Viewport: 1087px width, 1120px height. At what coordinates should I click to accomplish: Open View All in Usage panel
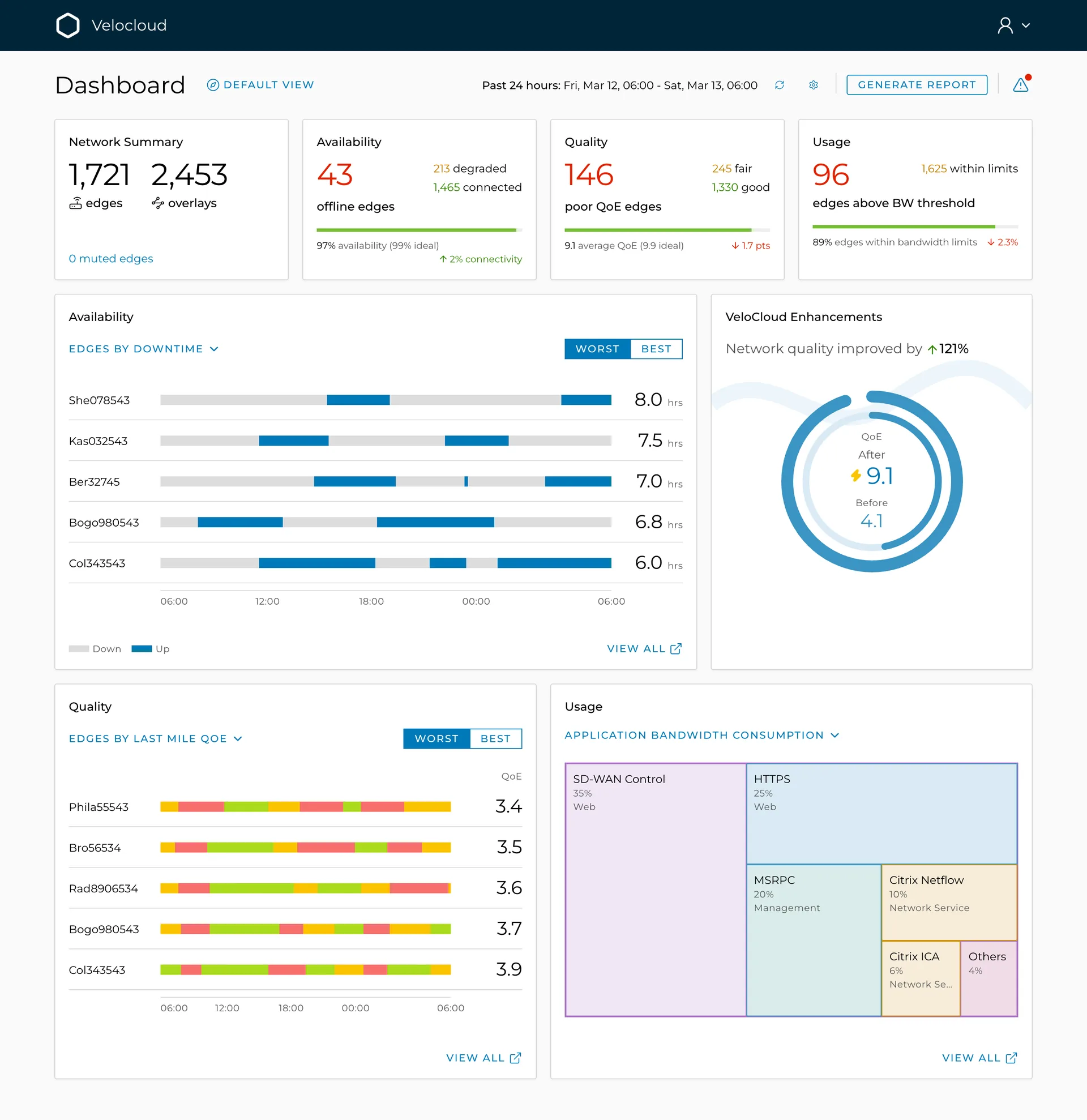979,1058
